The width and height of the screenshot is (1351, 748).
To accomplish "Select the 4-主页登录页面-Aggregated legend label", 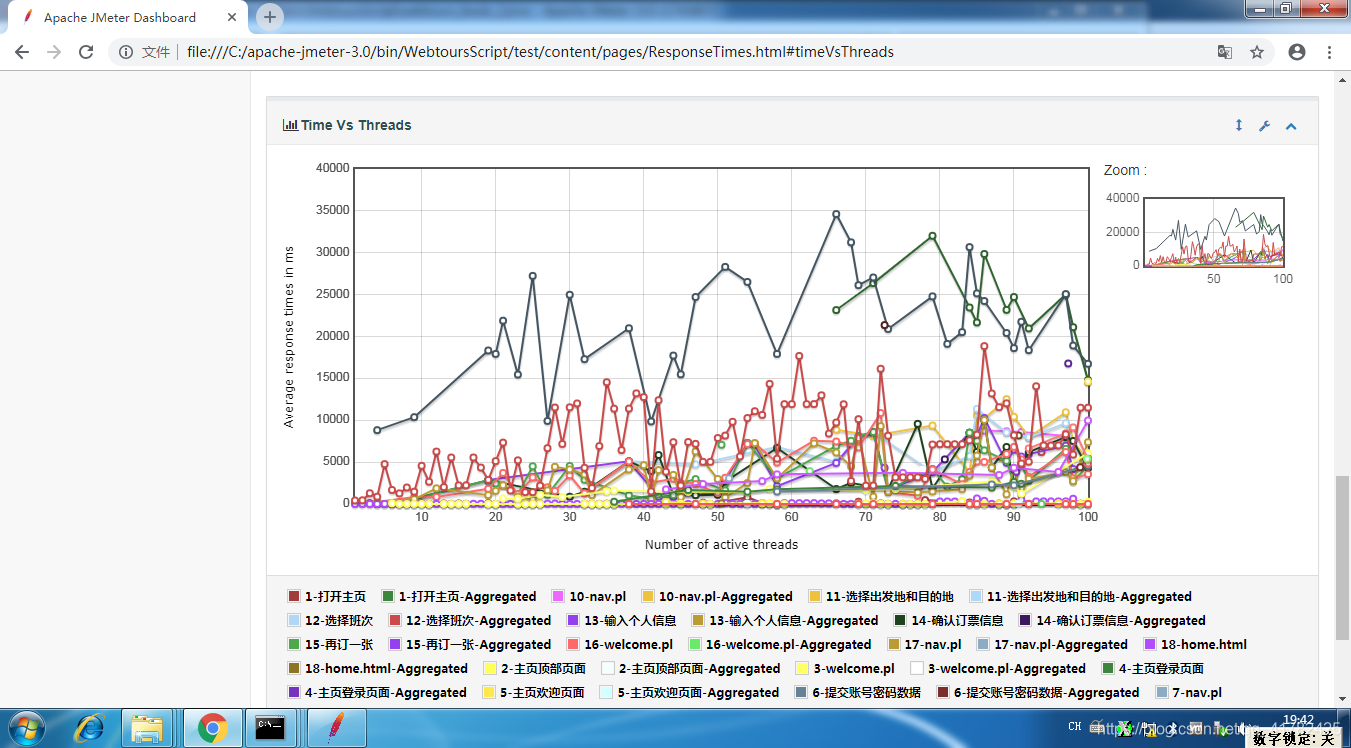I will point(386,693).
